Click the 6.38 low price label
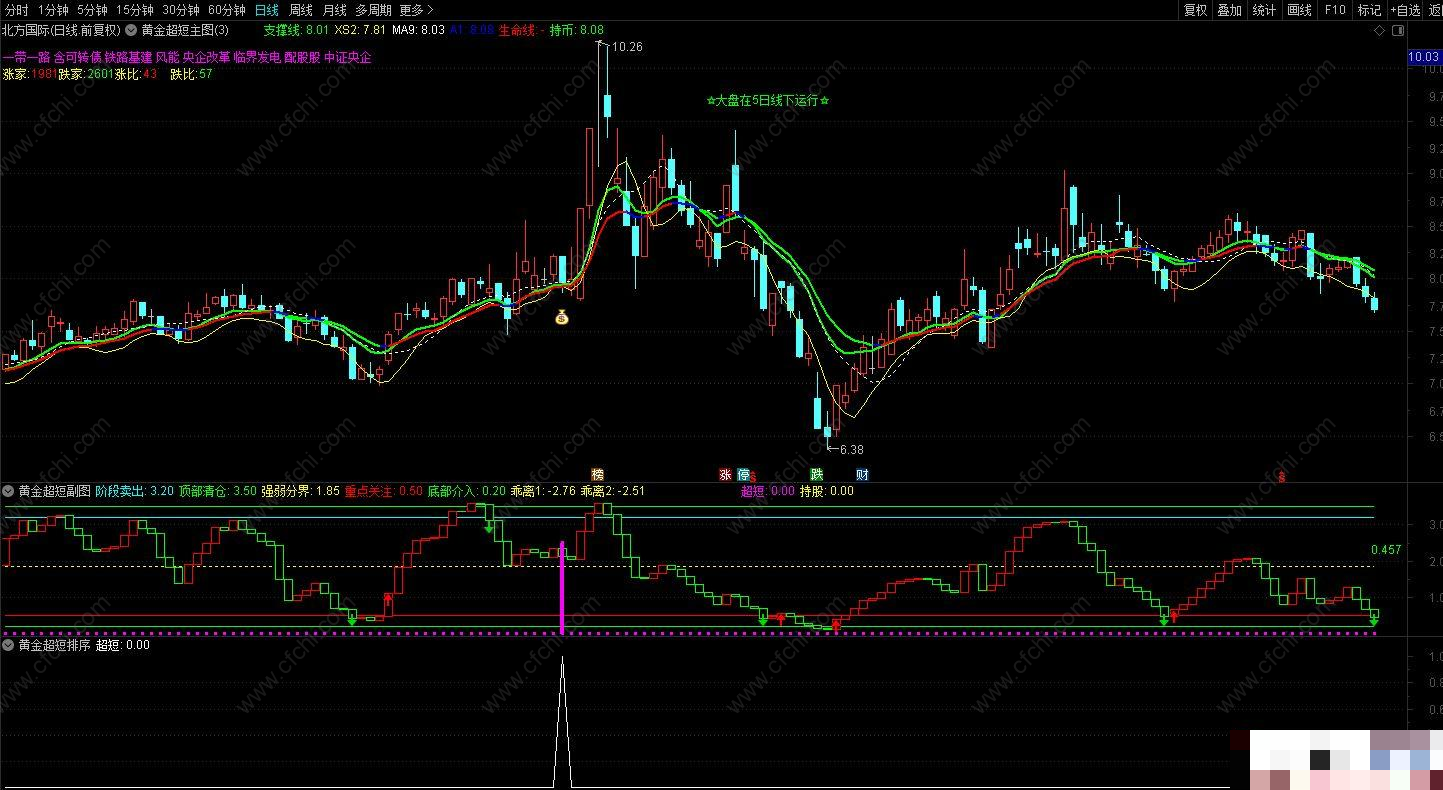The image size is (1443, 790). pos(851,449)
